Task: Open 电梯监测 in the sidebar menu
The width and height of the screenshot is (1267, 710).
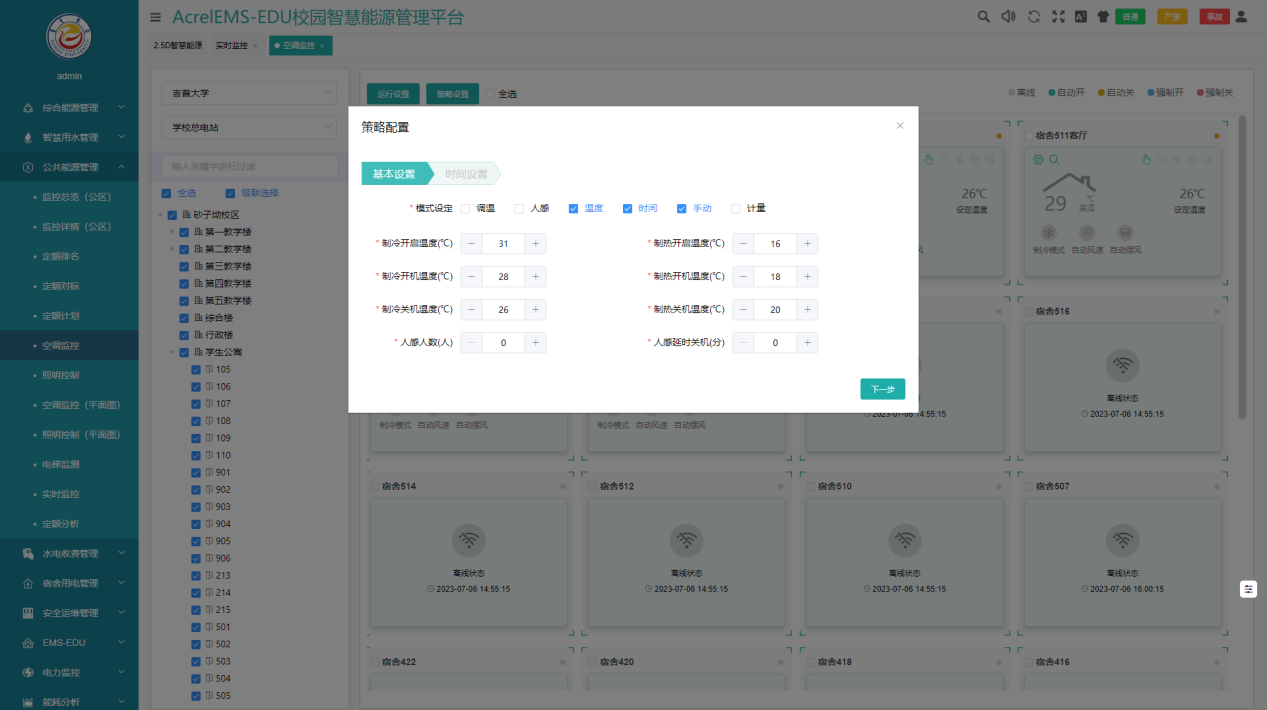Action: tap(69, 464)
